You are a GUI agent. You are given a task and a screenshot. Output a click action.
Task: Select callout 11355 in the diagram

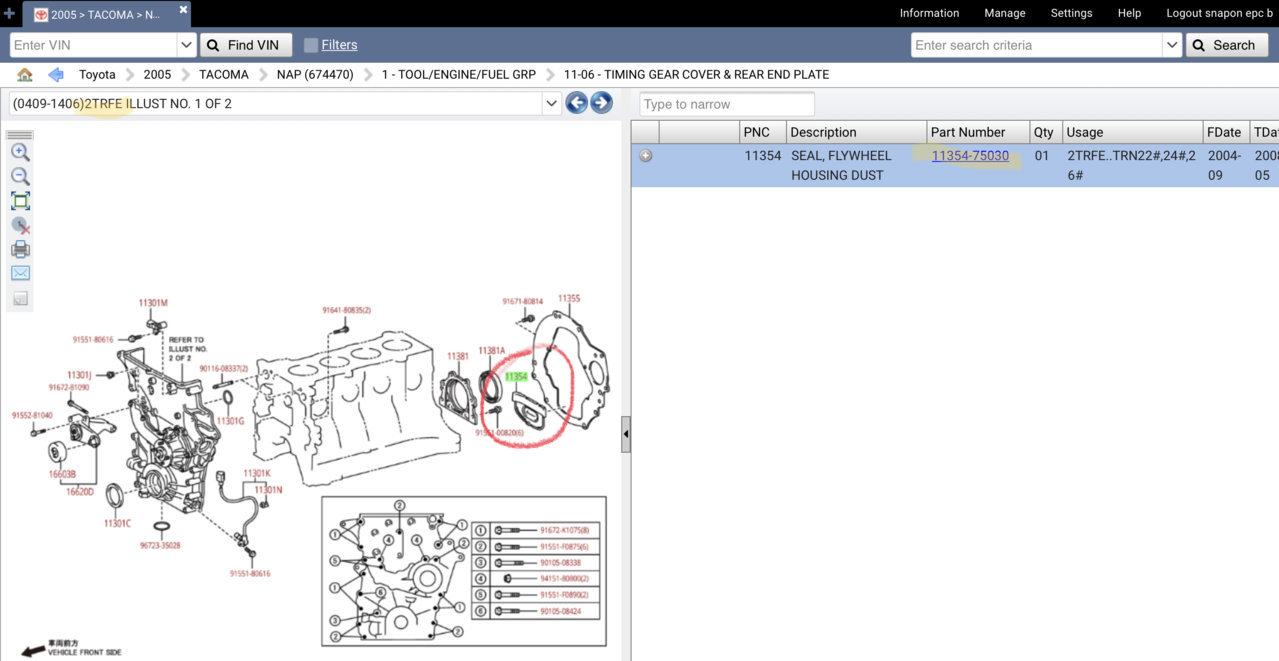(x=569, y=298)
